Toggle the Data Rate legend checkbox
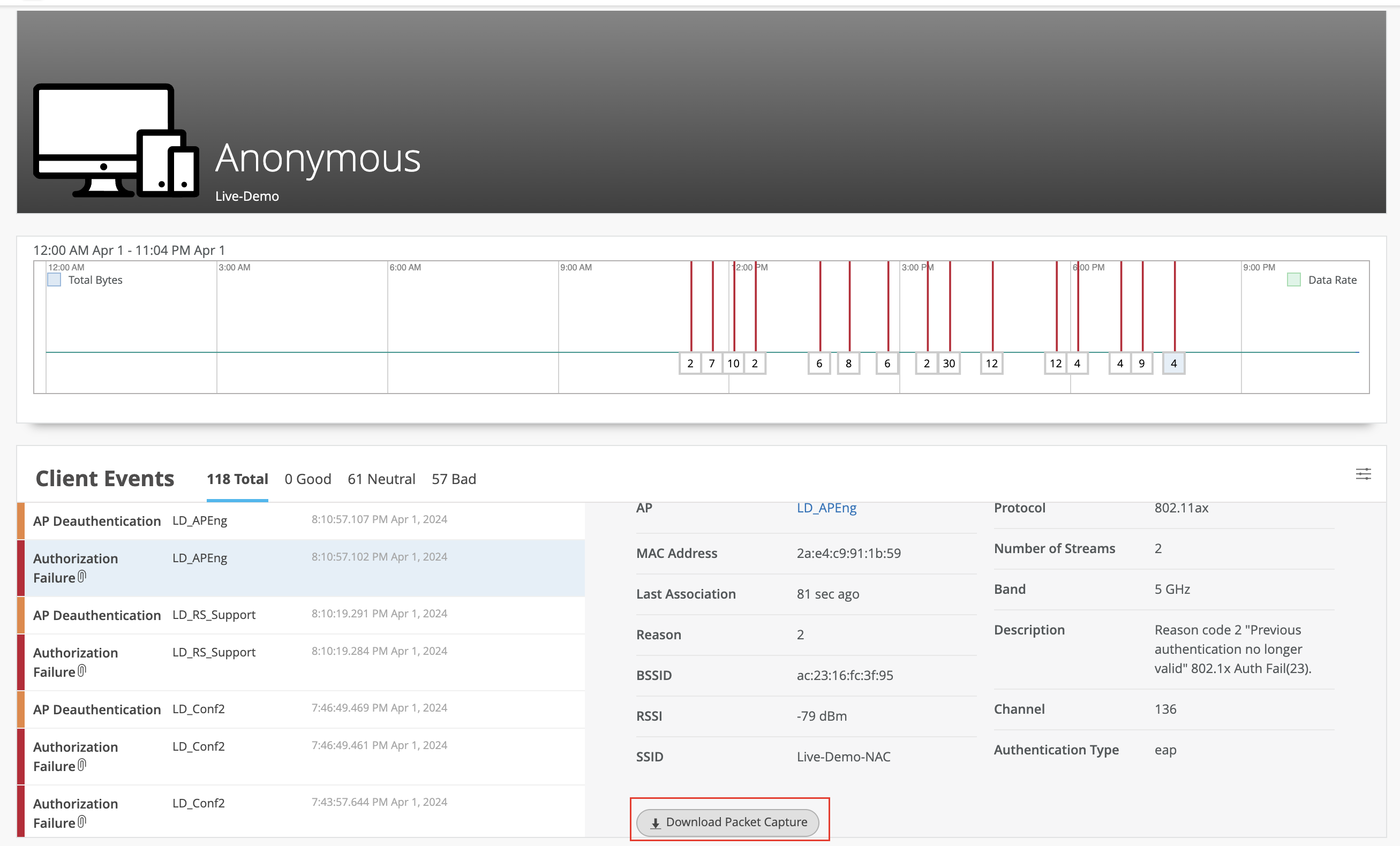Image resolution: width=1400 pixels, height=846 pixels. click(1294, 280)
